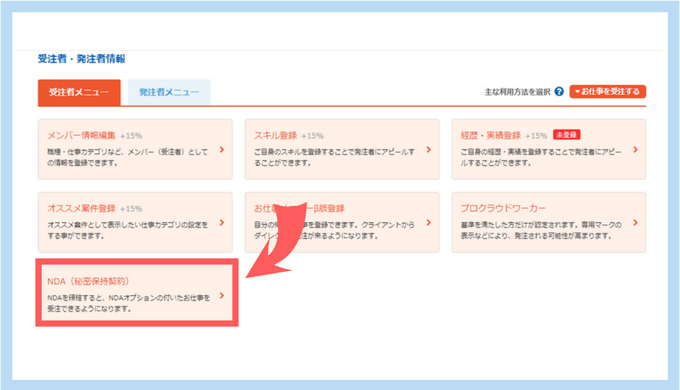The image size is (680, 390).
Task: Click the chevron on 経歴・実績登録 card
Action: 636,150
